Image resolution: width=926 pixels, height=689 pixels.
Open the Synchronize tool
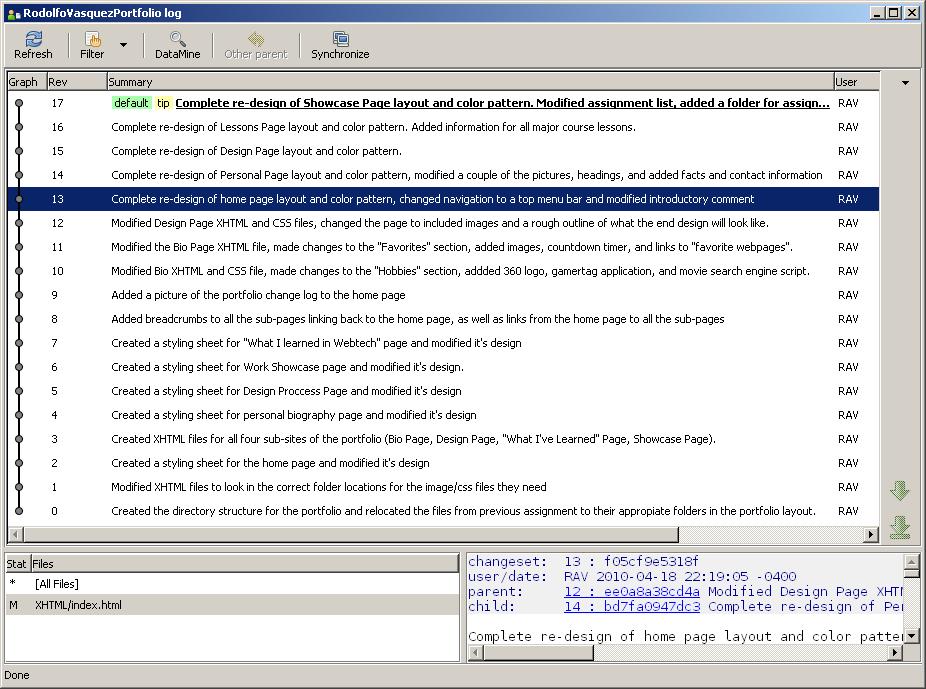point(340,45)
